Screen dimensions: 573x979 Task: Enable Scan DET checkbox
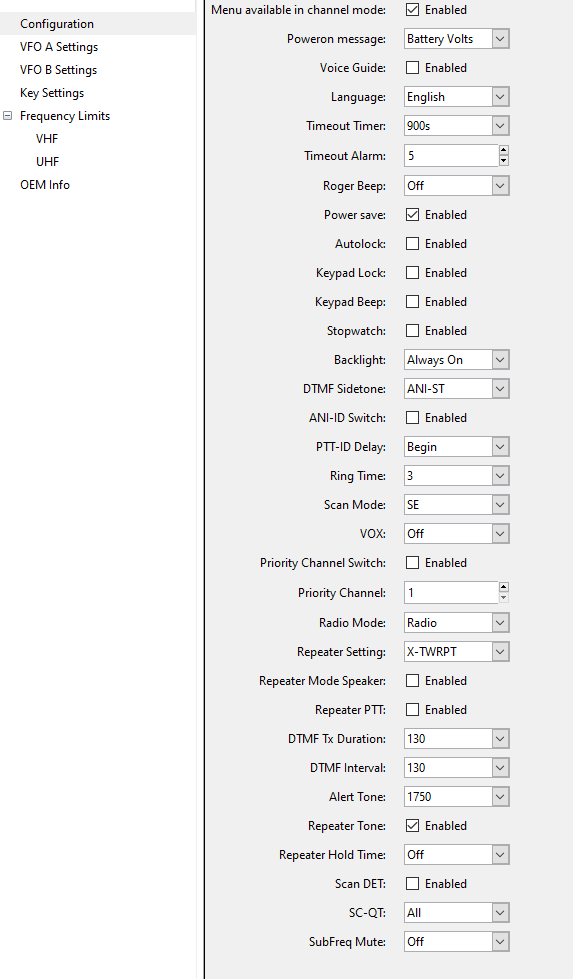click(x=412, y=883)
